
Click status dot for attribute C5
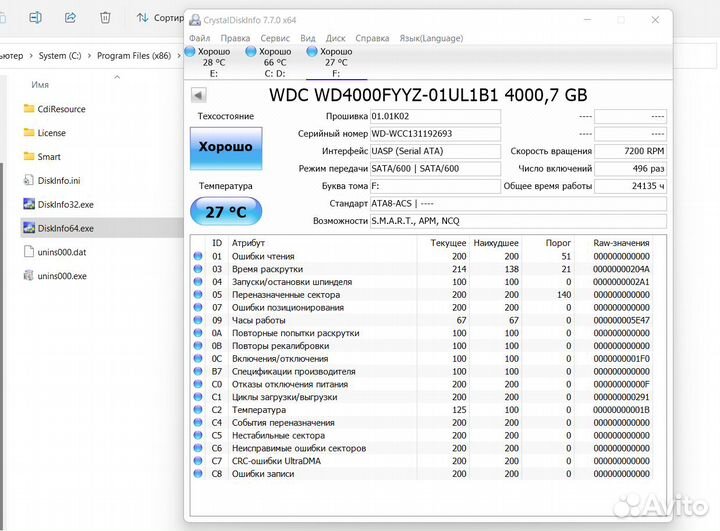198,435
